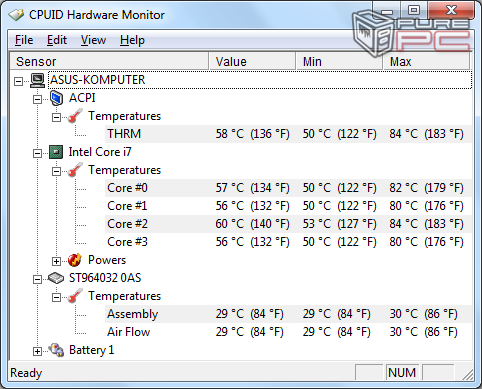Open the Edit menu

click(57, 40)
